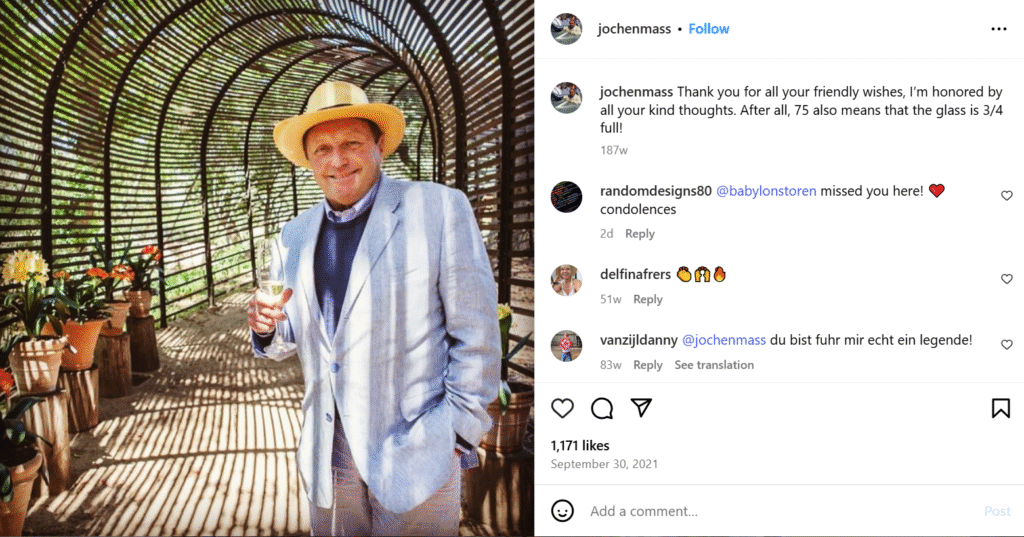Click the jochenmass header profile picture
The width and height of the screenshot is (1024, 537).
pyautogui.click(x=566, y=29)
